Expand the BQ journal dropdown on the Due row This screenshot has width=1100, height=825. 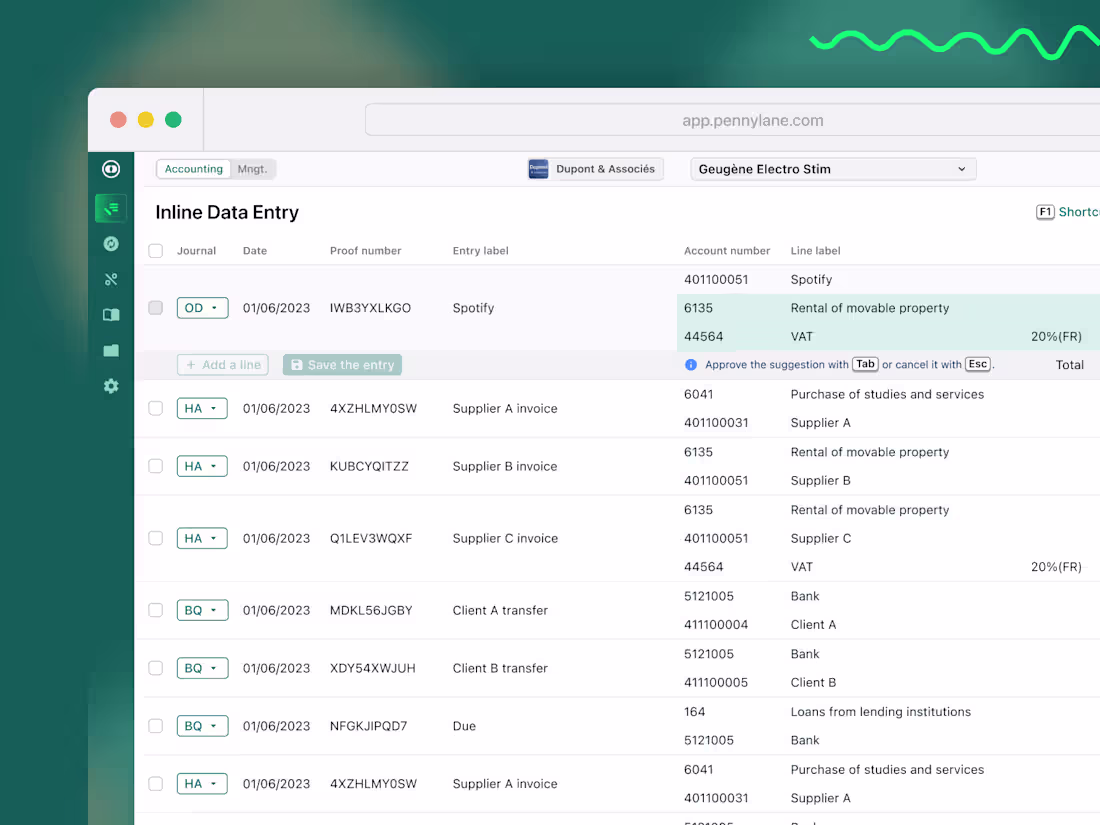[202, 726]
